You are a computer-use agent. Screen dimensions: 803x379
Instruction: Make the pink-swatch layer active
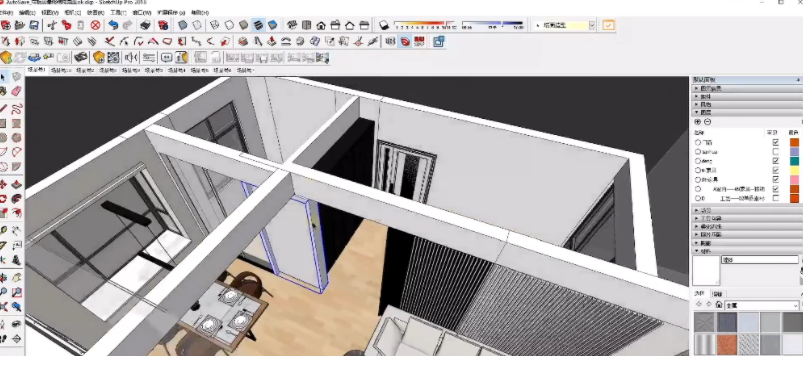[x=698, y=180]
